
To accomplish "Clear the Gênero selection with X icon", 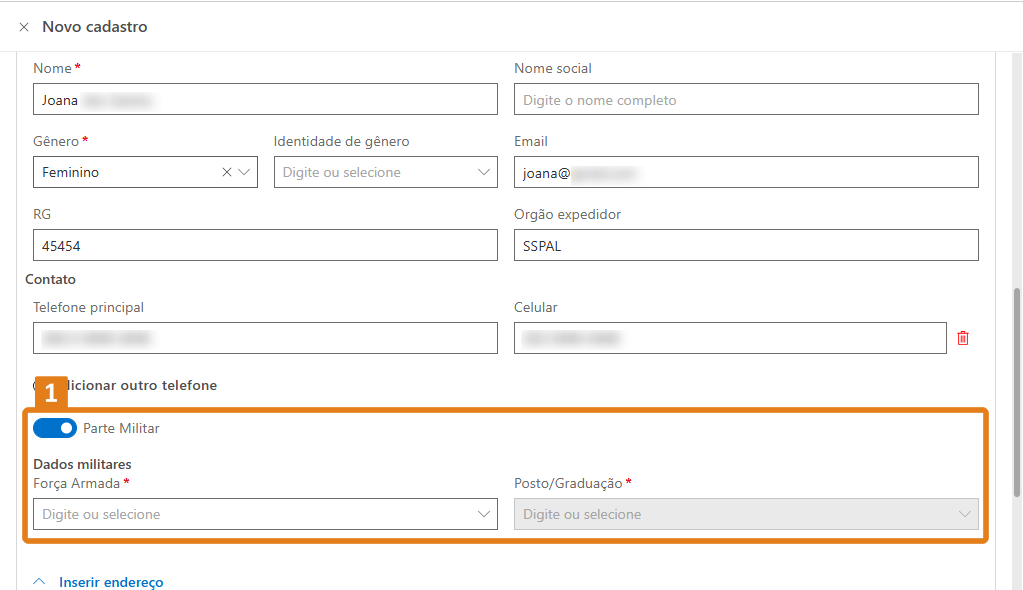I will [227, 172].
